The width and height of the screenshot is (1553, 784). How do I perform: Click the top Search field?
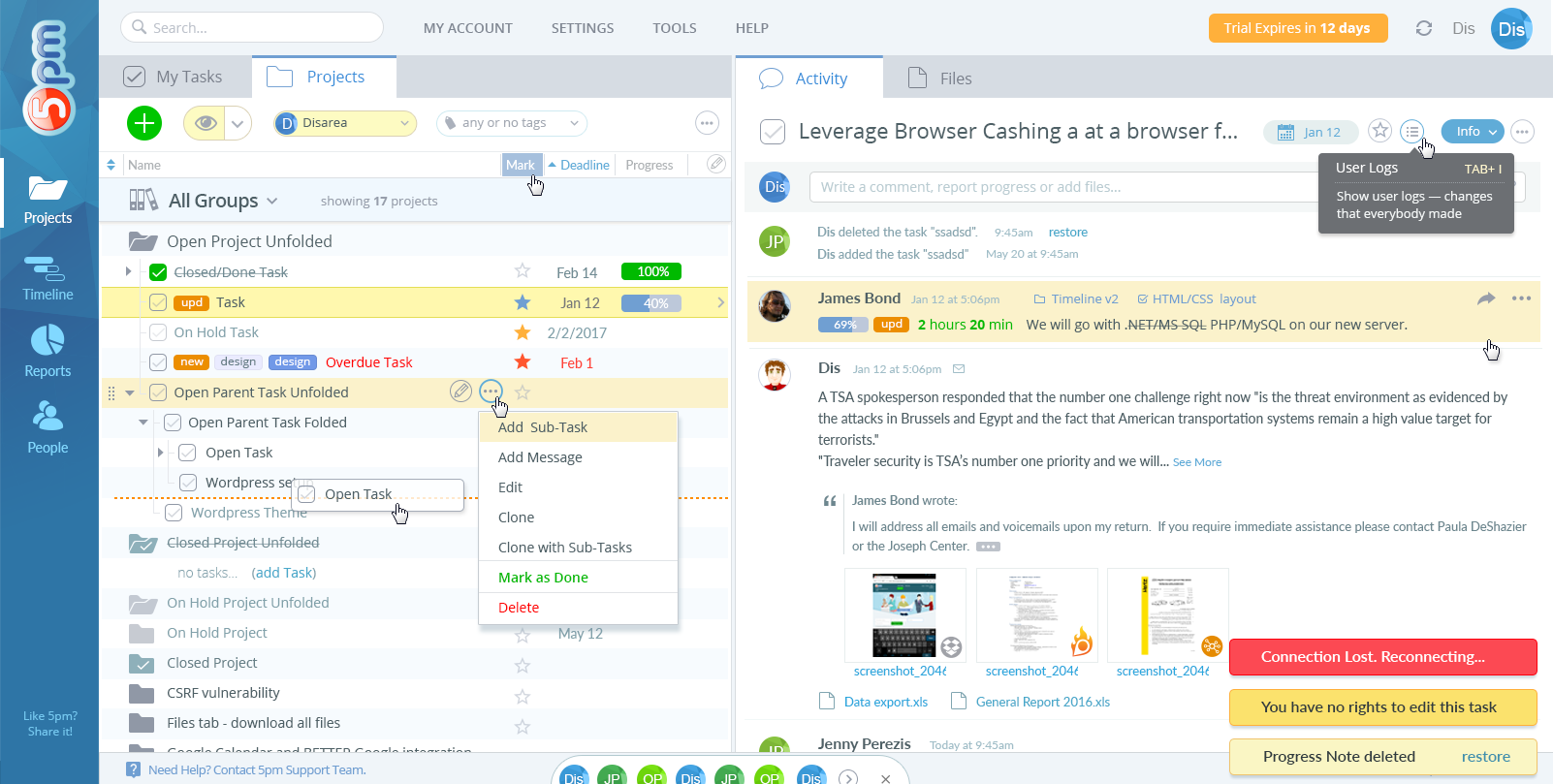pyautogui.click(x=252, y=27)
